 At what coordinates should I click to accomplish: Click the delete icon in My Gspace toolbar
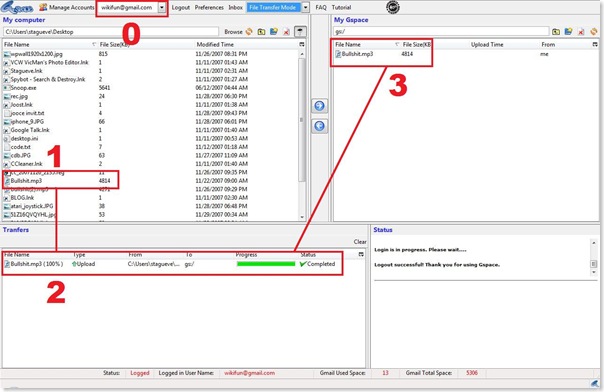coord(581,32)
